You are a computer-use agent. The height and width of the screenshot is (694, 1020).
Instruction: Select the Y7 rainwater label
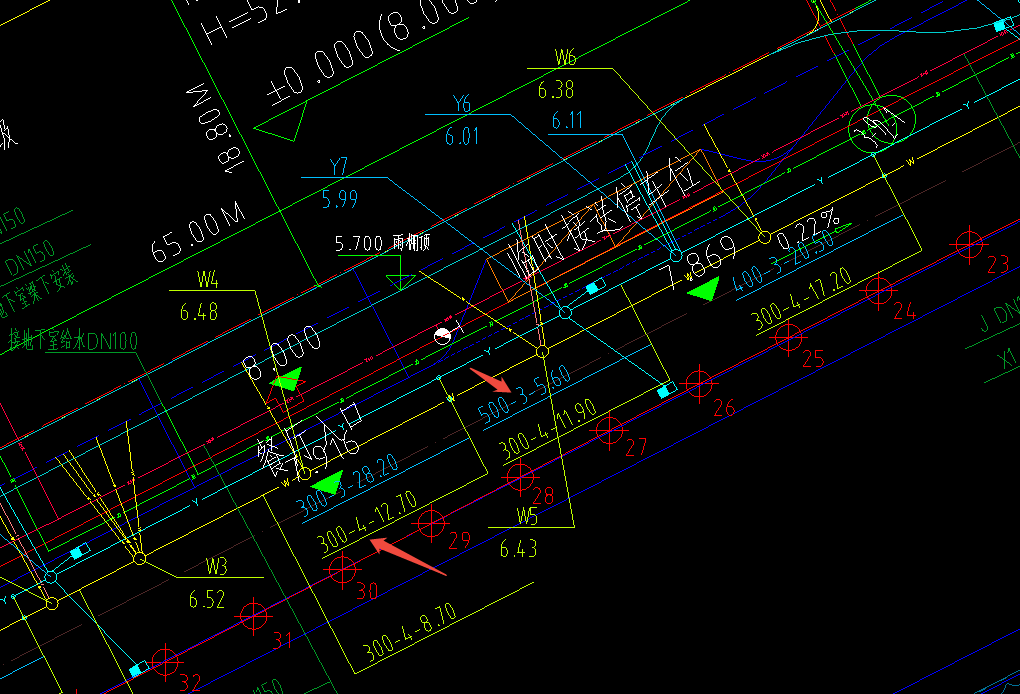click(x=338, y=167)
